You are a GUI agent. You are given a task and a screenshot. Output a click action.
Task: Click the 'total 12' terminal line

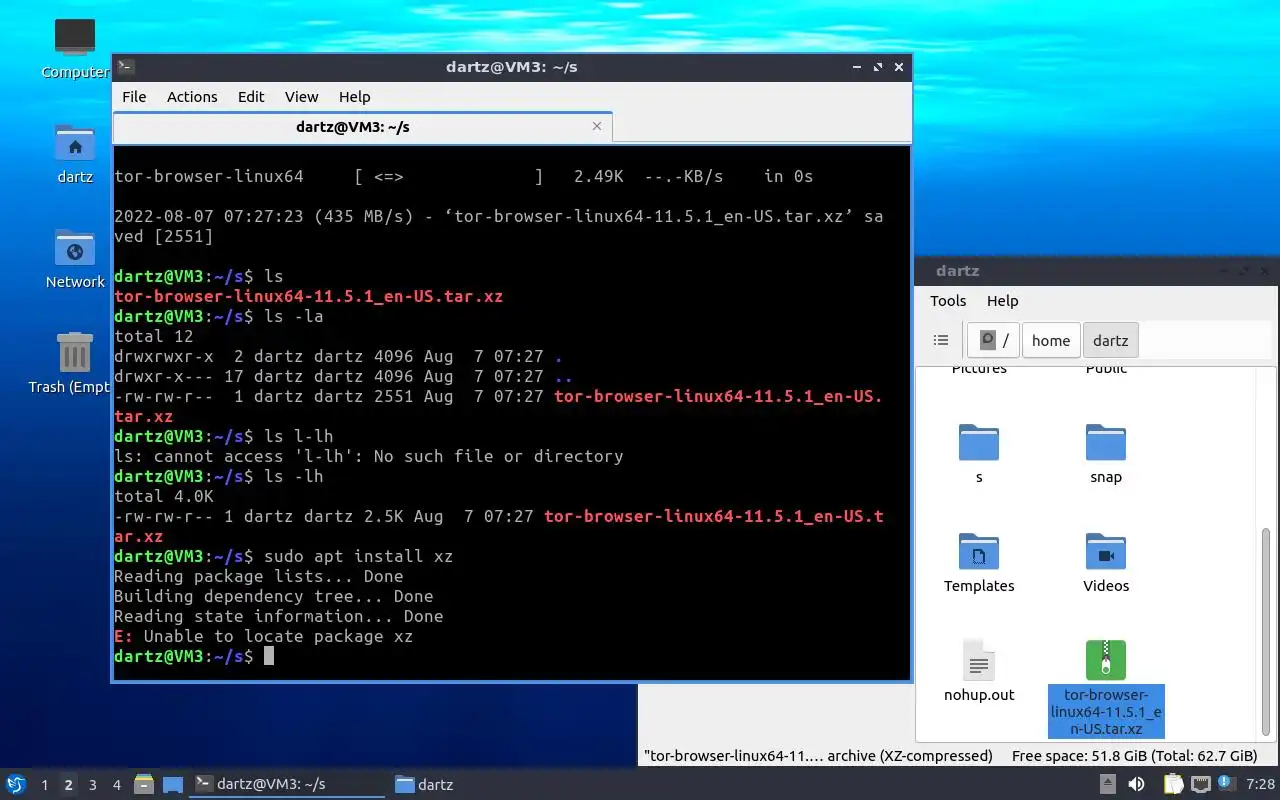click(153, 336)
